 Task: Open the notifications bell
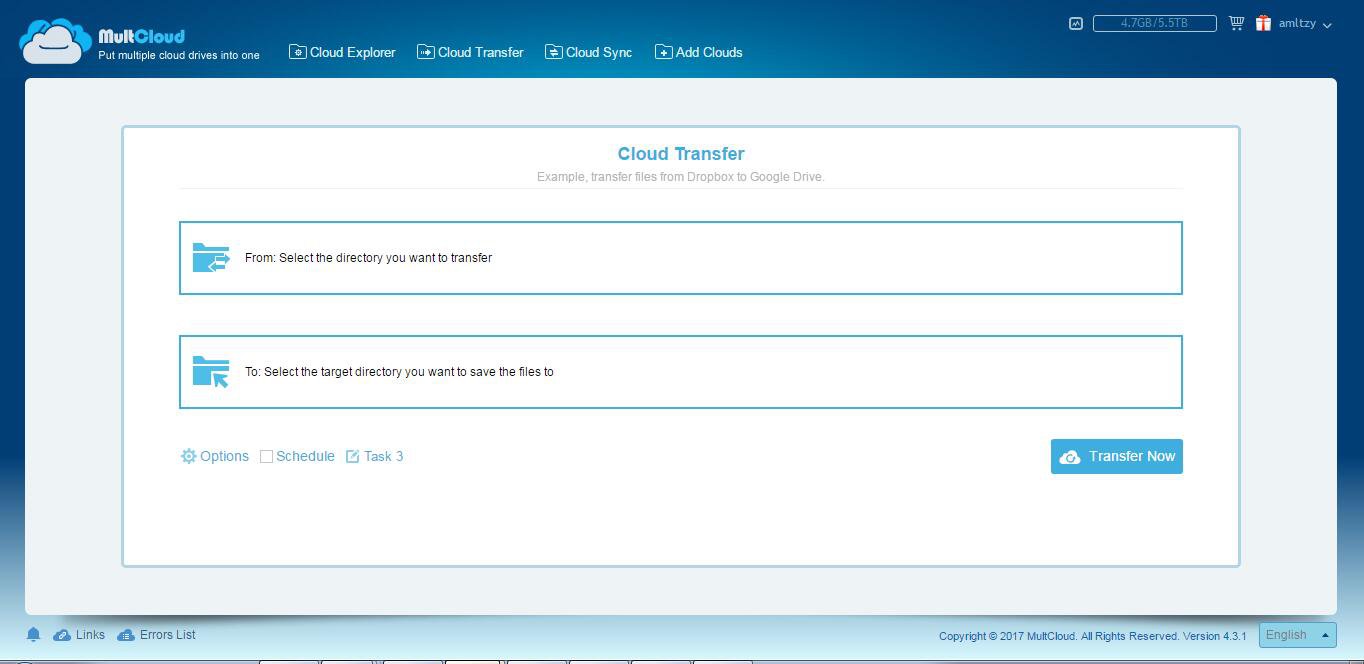[x=33, y=635]
